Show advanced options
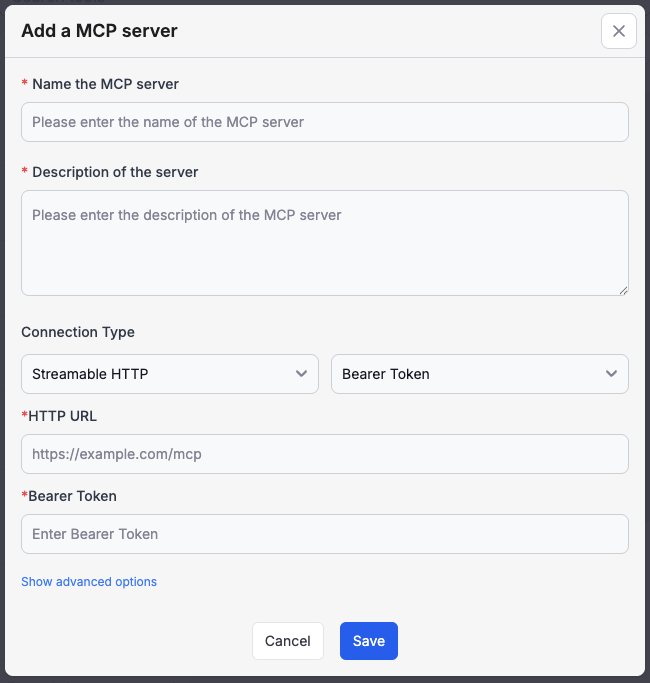This screenshot has height=683, width=650. click(x=89, y=582)
